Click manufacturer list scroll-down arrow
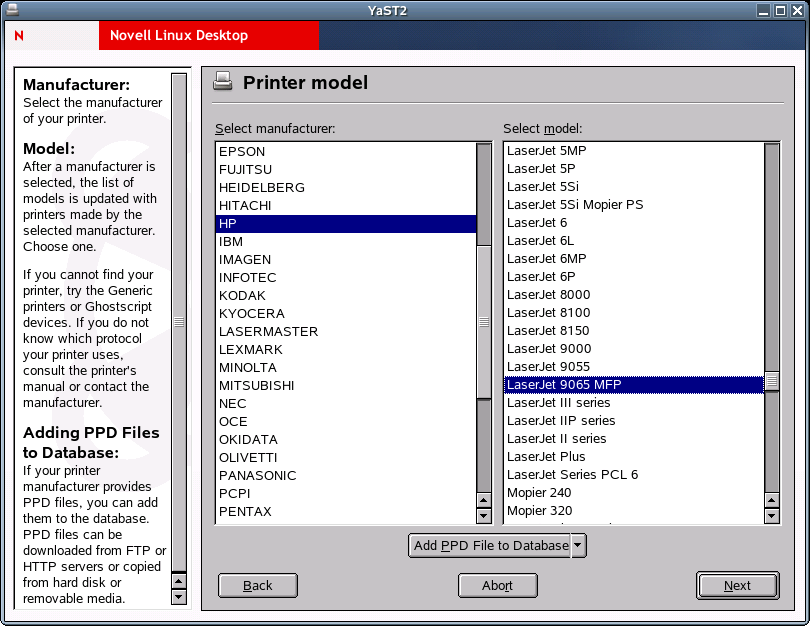 pos(484,515)
